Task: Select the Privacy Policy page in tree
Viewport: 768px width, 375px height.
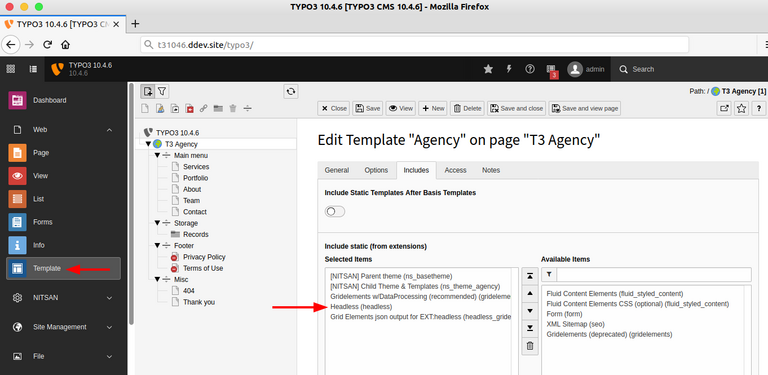Action: click(x=204, y=257)
